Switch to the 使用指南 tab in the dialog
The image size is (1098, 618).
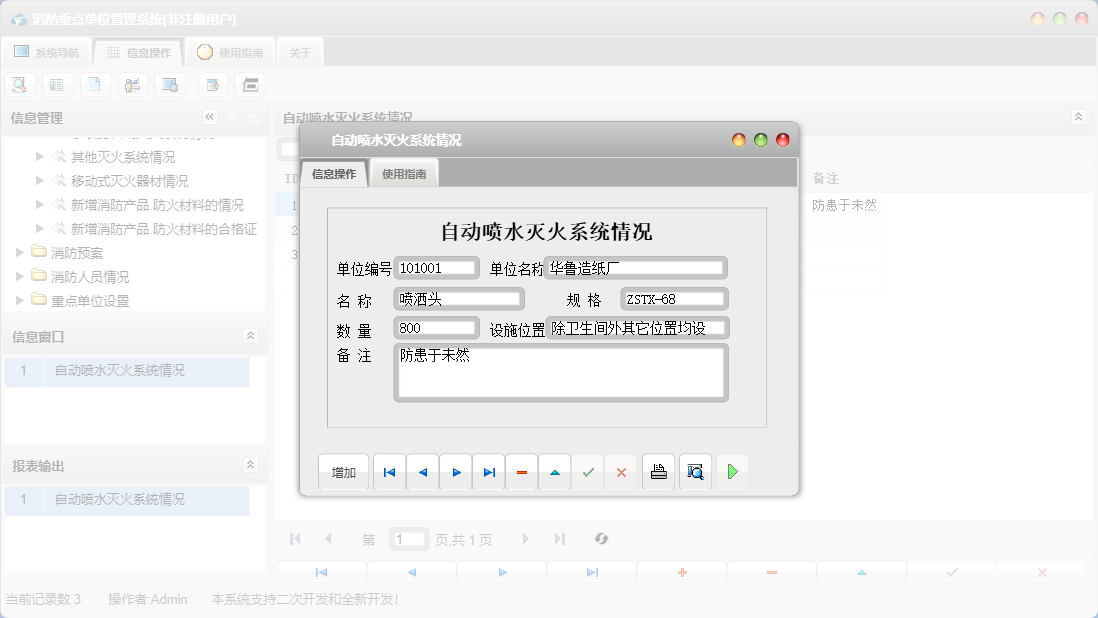coord(404,172)
